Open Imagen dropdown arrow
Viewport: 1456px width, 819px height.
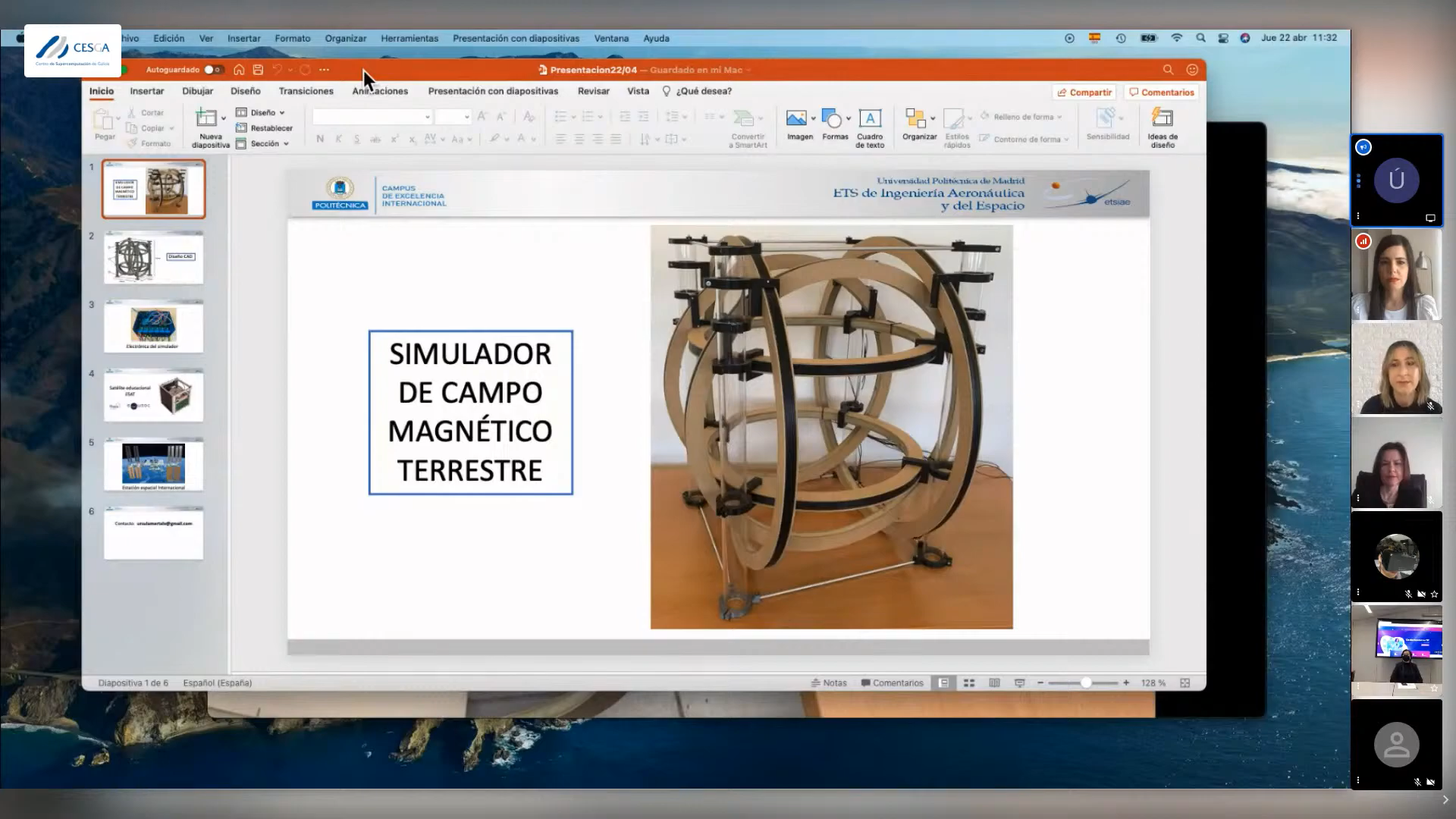pyautogui.click(x=813, y=118)
